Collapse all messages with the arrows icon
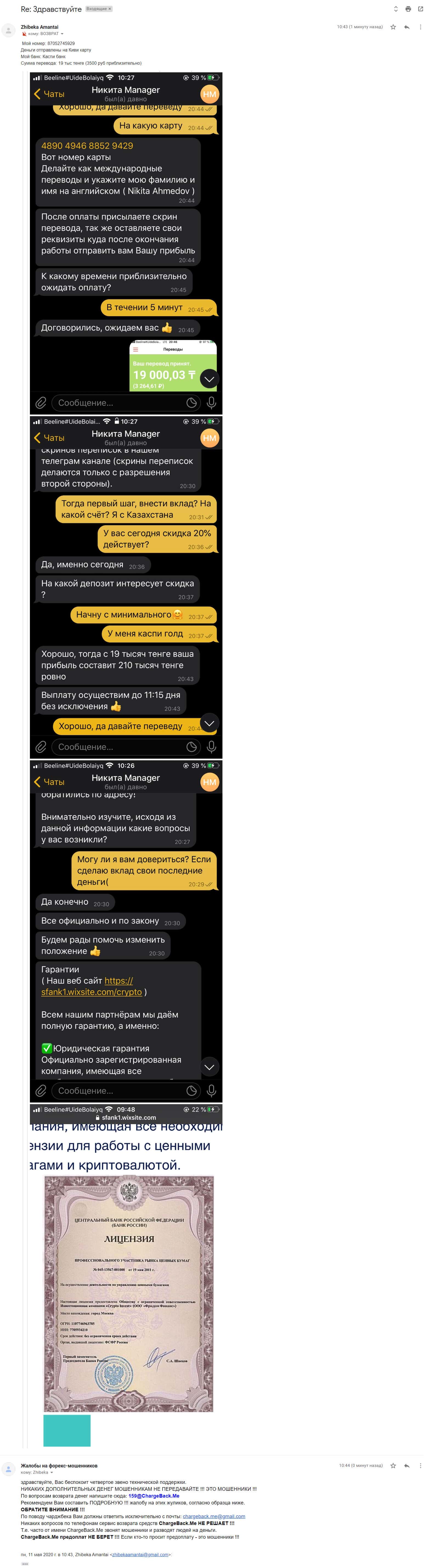Image resolution: width=429 pixels, height=1568 pixels. (x=396, y=9)
